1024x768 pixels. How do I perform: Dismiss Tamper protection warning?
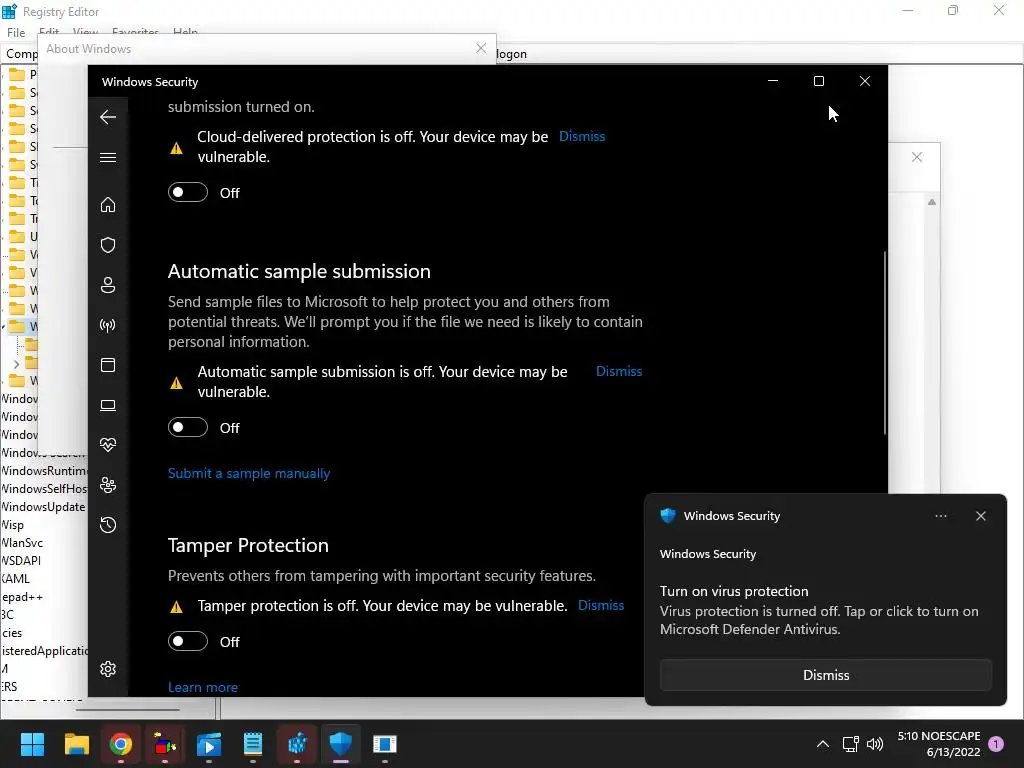click(x=601, y=605)
